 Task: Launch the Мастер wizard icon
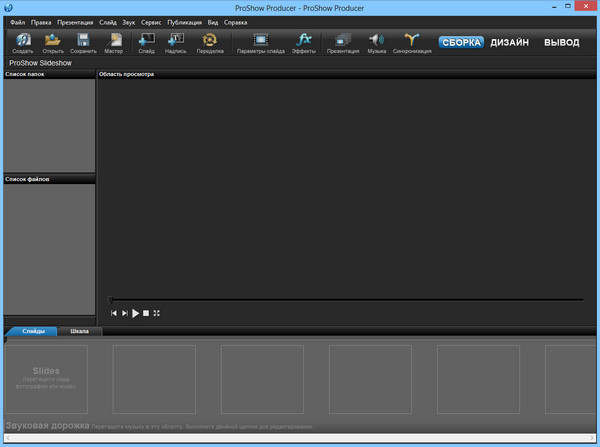[x=113, y=41]
